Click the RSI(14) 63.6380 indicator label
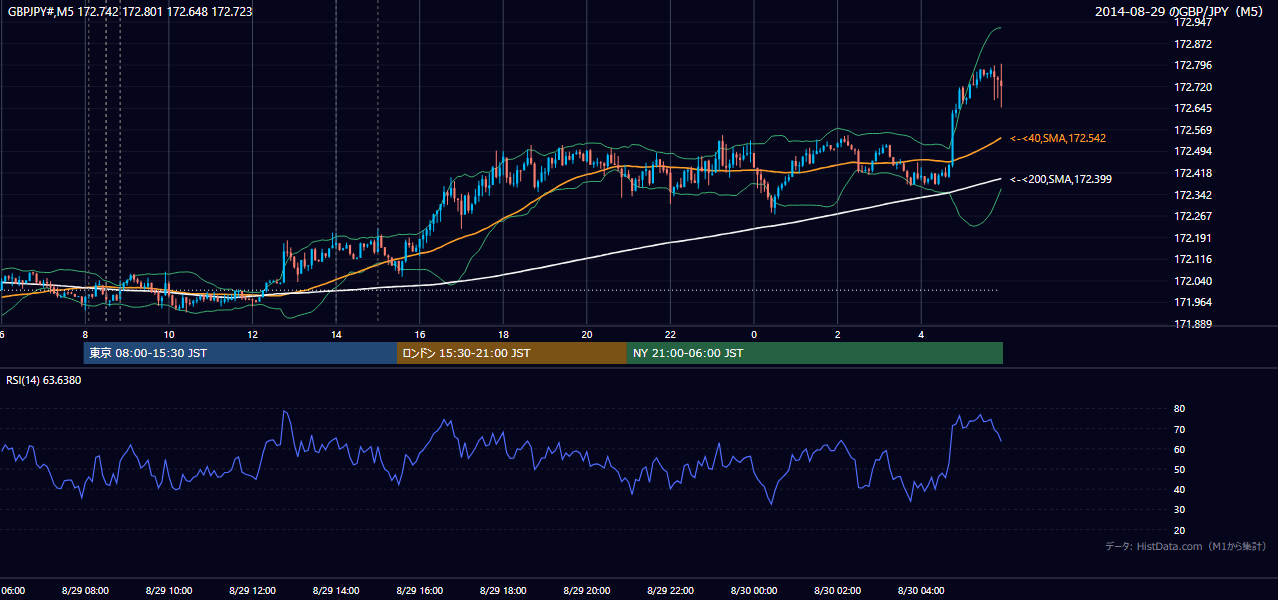 (44, 380)
